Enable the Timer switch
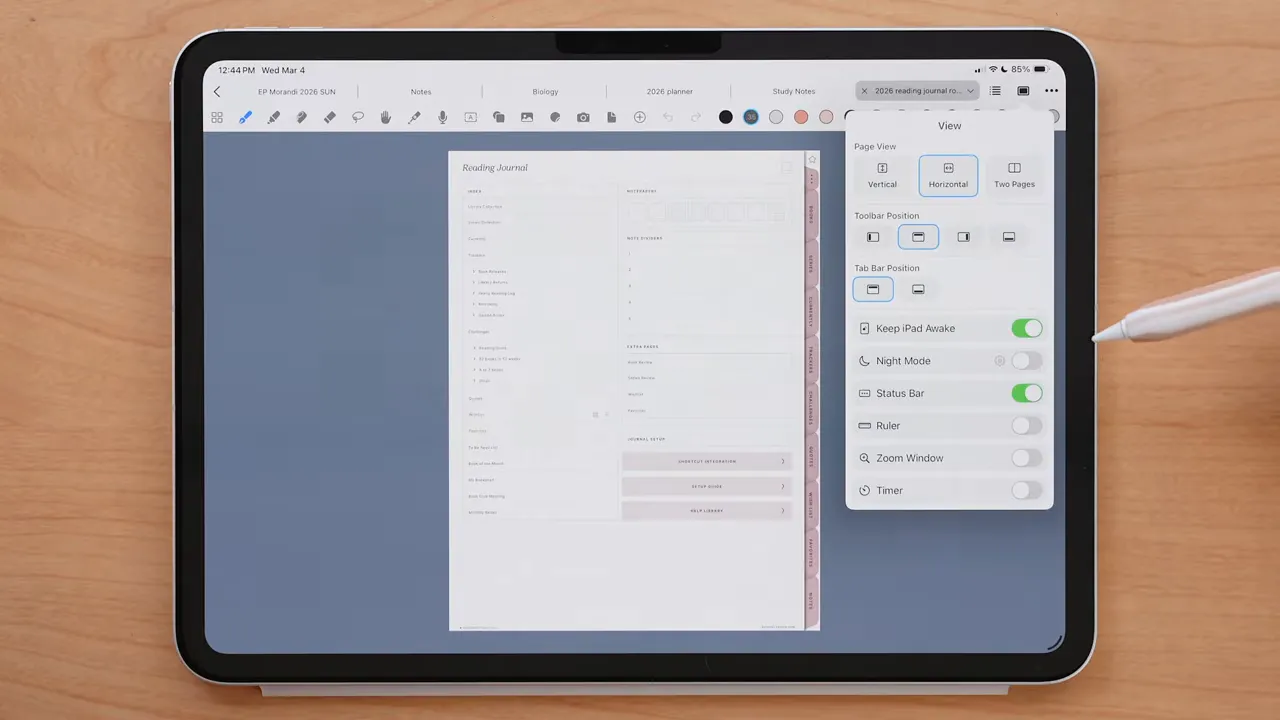The height and width of the screenshot is (720, 1280). (1027, 490)
